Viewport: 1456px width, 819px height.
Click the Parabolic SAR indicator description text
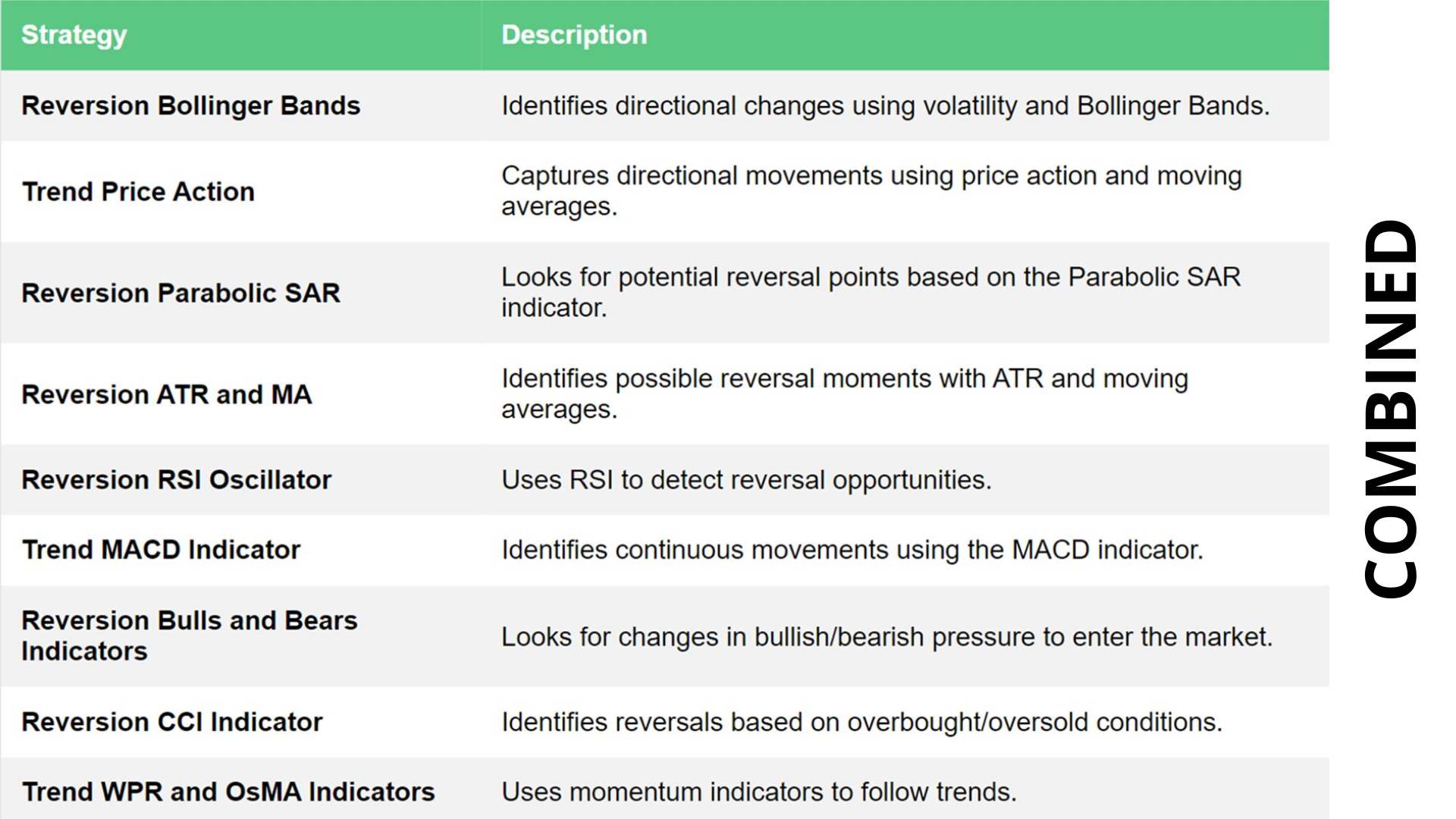point(871,292)
